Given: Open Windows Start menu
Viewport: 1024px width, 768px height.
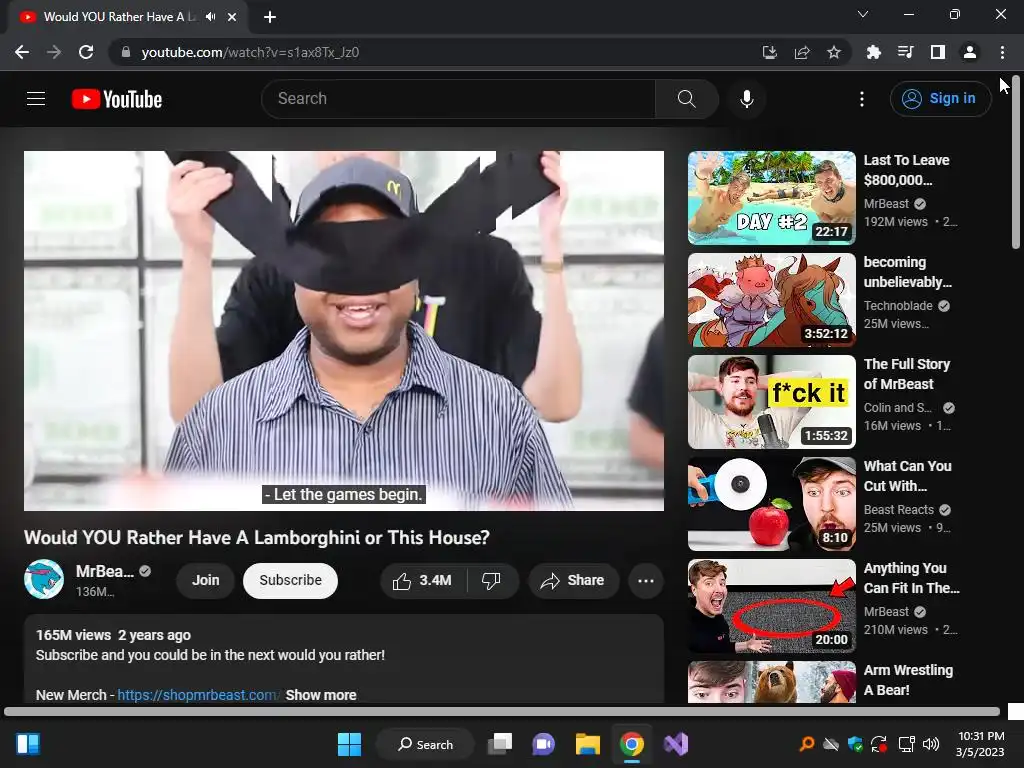Looking at the screenshot, I should point(349,744).
